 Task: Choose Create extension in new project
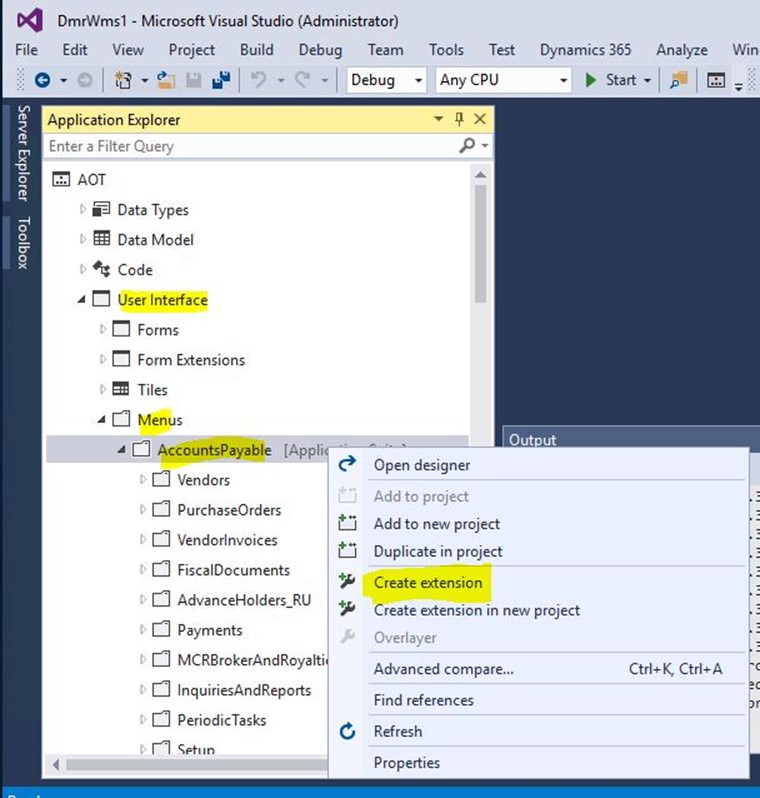point(476,610)
